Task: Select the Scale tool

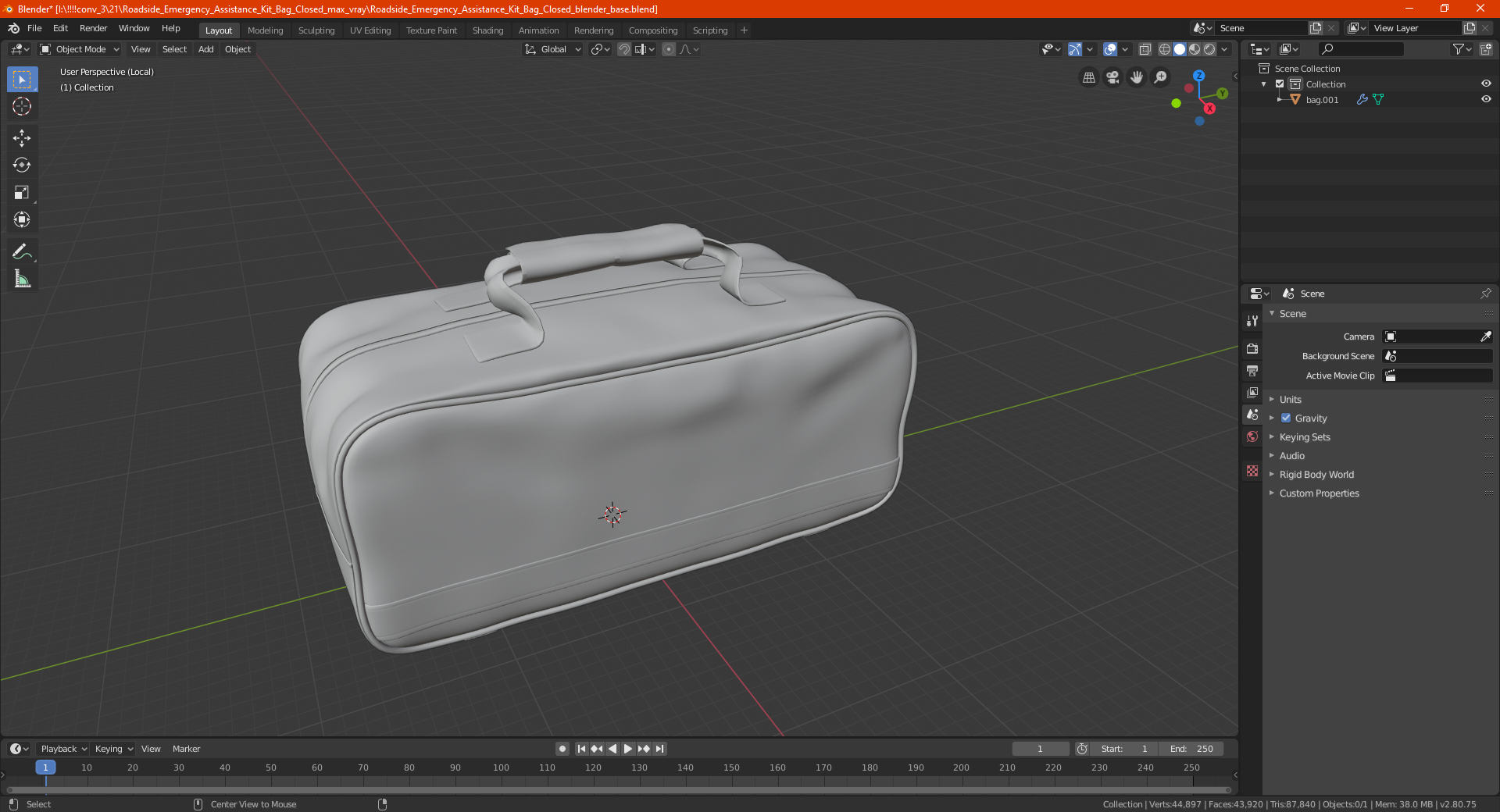Action: coord(22,192)
